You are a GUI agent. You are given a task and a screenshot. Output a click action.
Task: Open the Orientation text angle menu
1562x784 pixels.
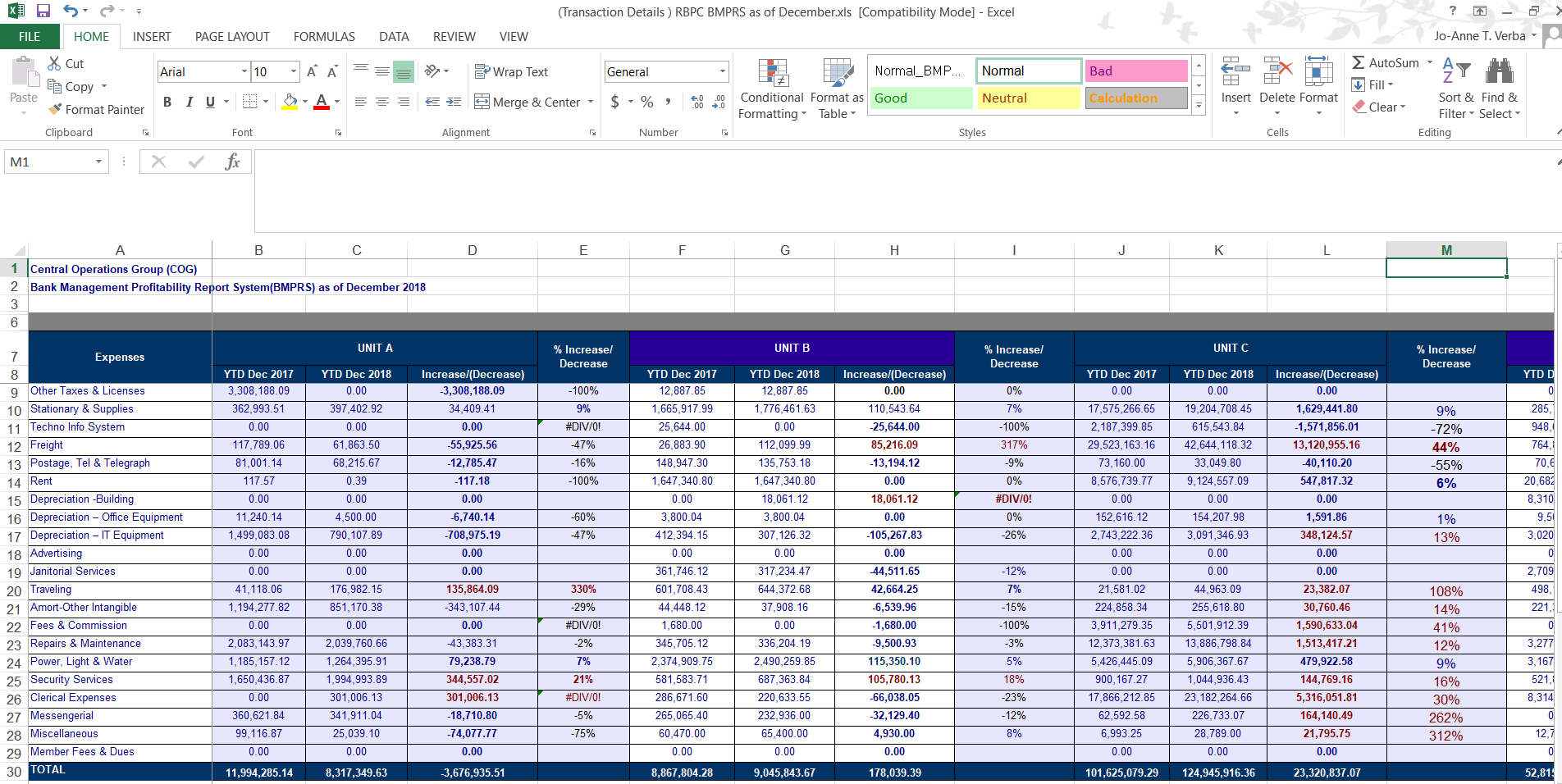[x=436, y=71]
